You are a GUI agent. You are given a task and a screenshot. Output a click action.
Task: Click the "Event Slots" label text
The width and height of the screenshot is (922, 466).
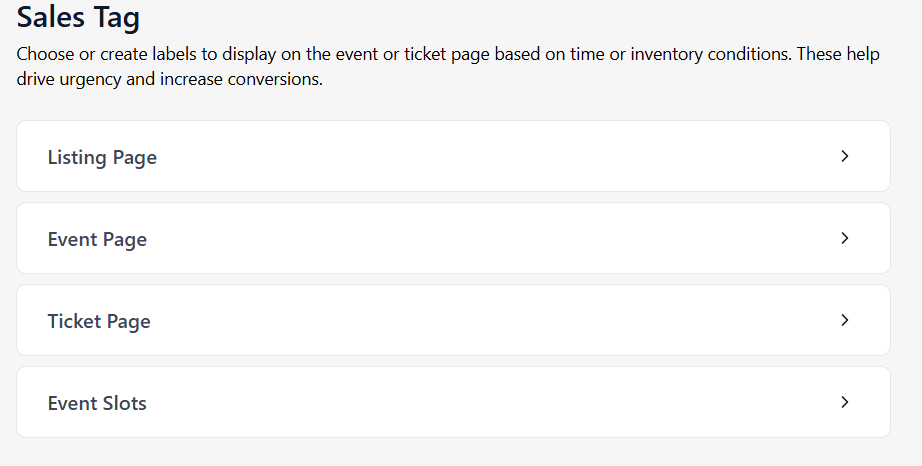pyautogui.click(x=97, y=403)
